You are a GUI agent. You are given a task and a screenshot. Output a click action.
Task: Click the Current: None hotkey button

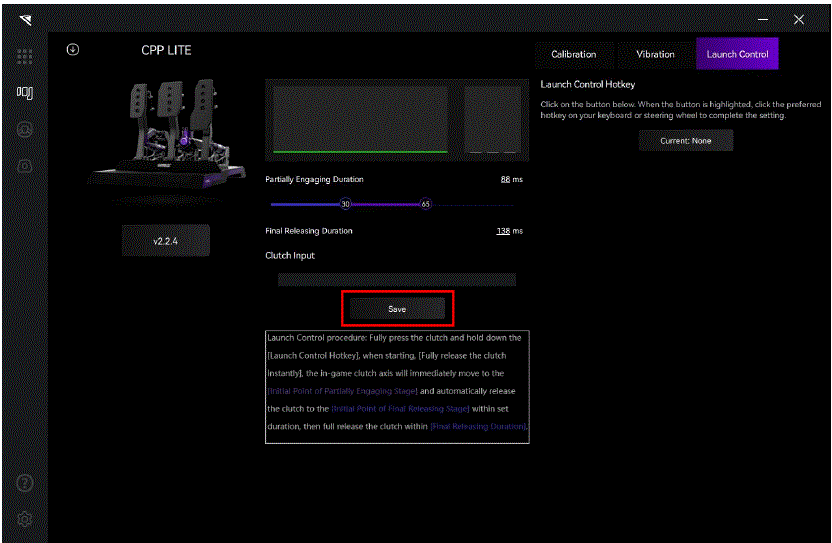click(x=686, y=141)
